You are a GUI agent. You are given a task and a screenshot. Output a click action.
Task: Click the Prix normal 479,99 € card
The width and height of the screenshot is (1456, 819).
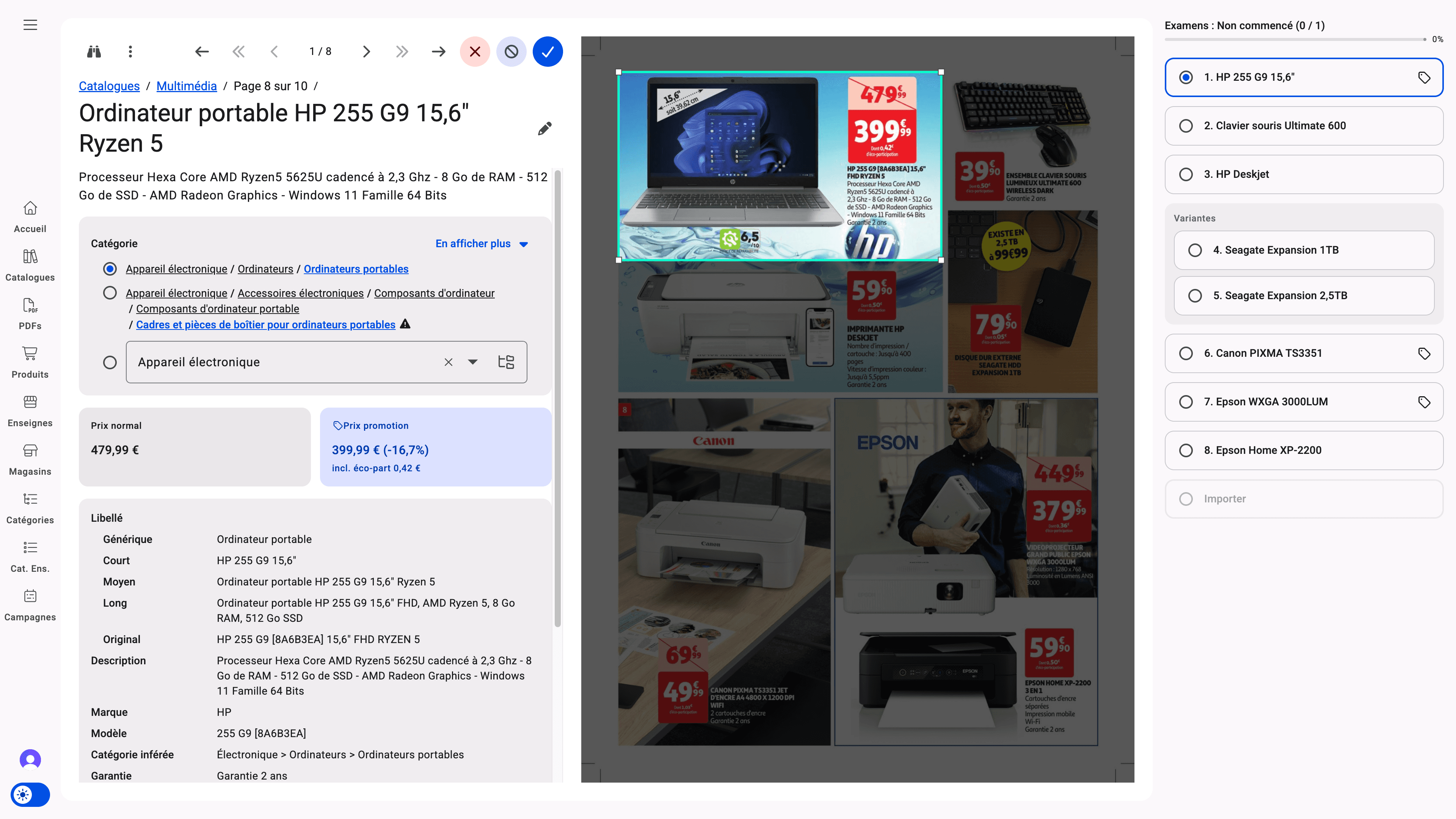(195, 447)
